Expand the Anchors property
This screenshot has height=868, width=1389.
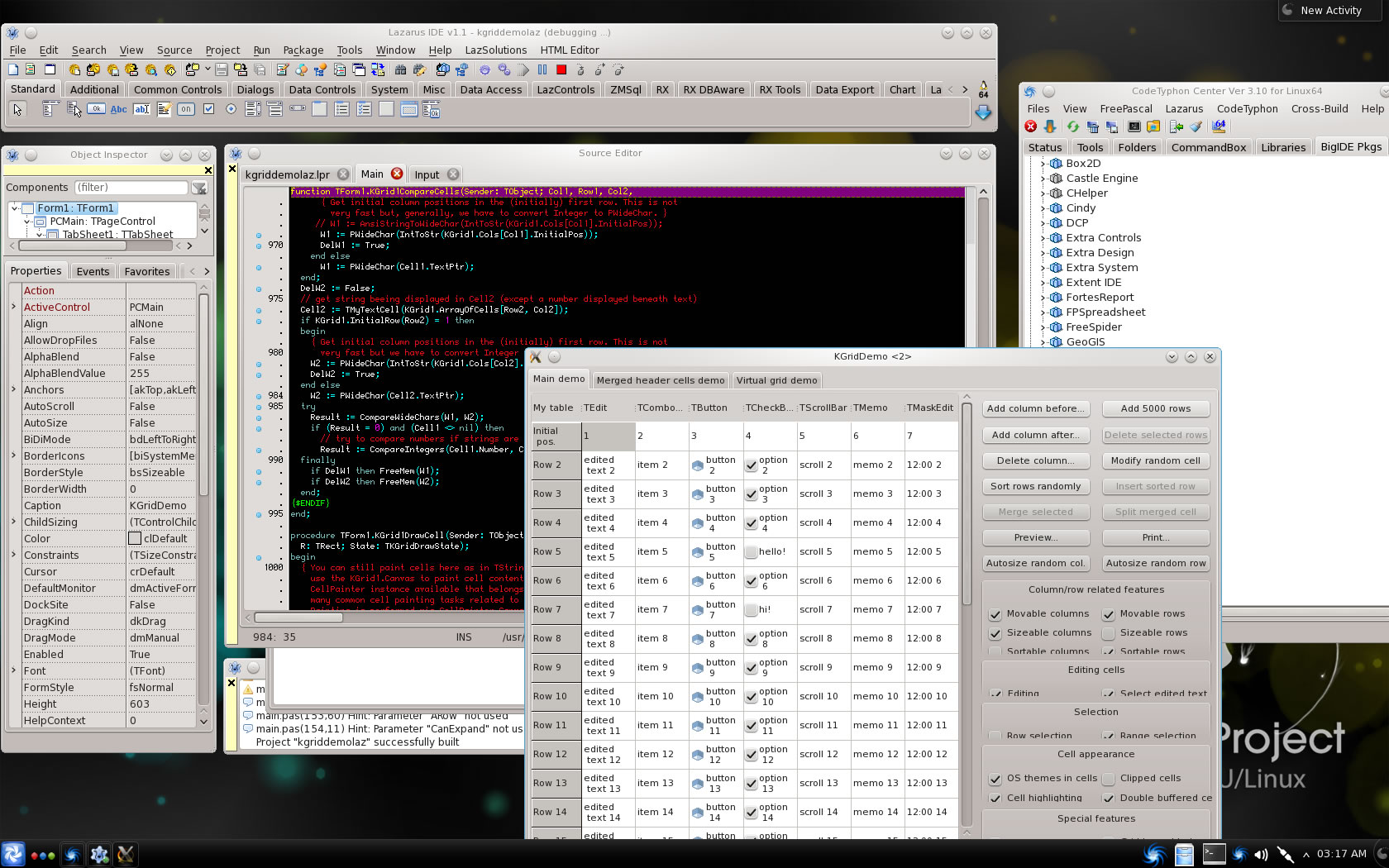click(14, 389)
